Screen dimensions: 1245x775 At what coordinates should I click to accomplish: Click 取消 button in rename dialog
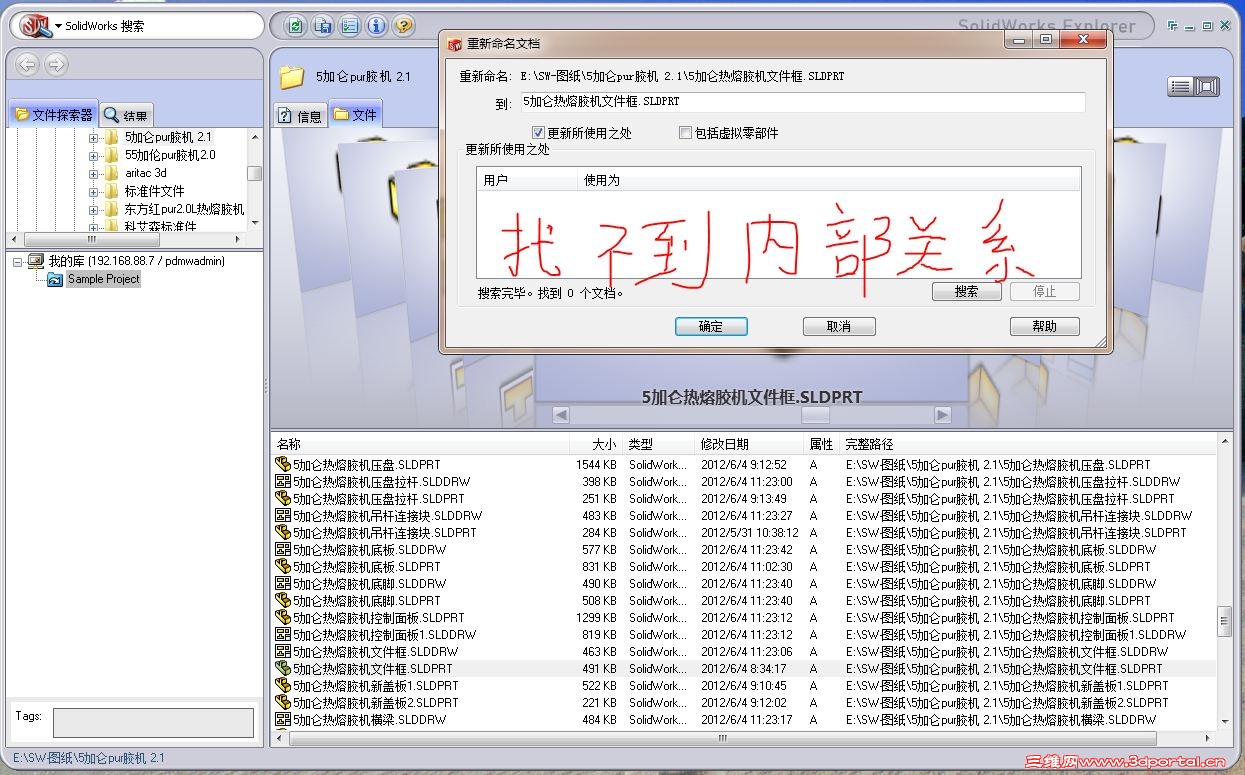click(x=839, y=327)
